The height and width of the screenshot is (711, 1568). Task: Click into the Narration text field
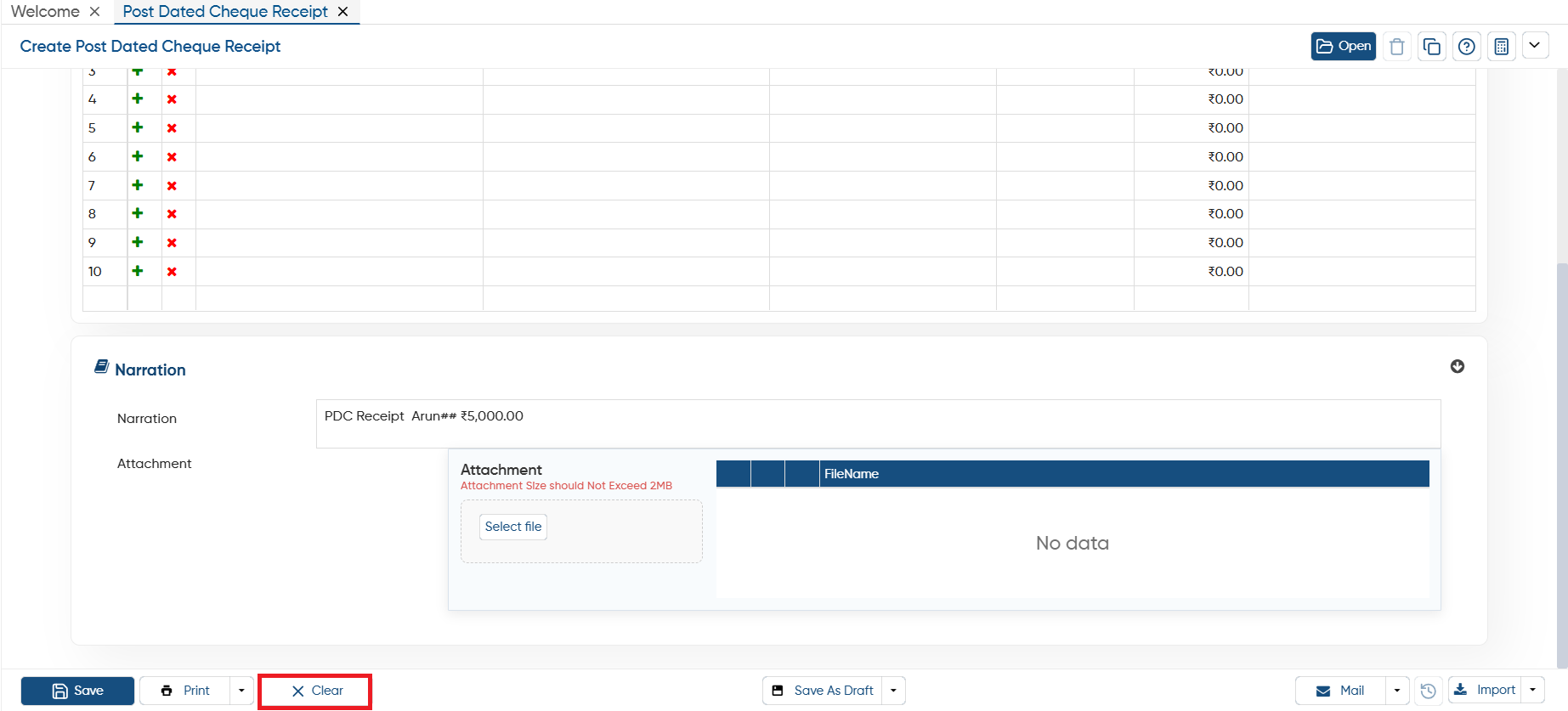(878, 424)
